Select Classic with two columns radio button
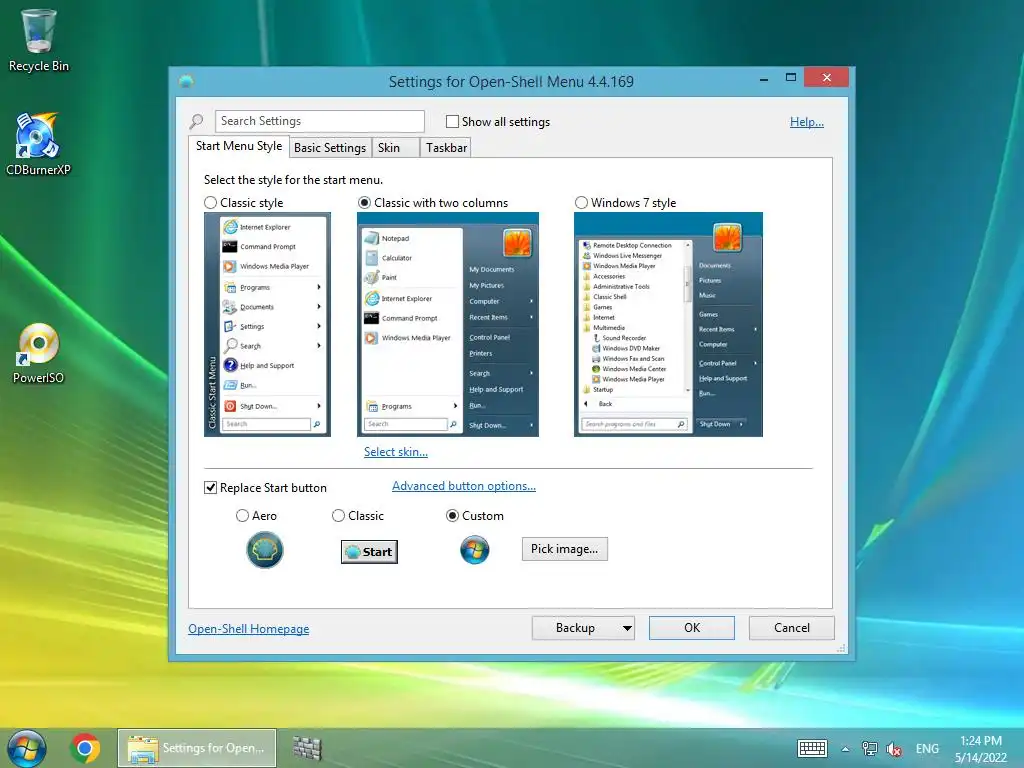Screen dimensions: 1024x768 tap(364, 203)
